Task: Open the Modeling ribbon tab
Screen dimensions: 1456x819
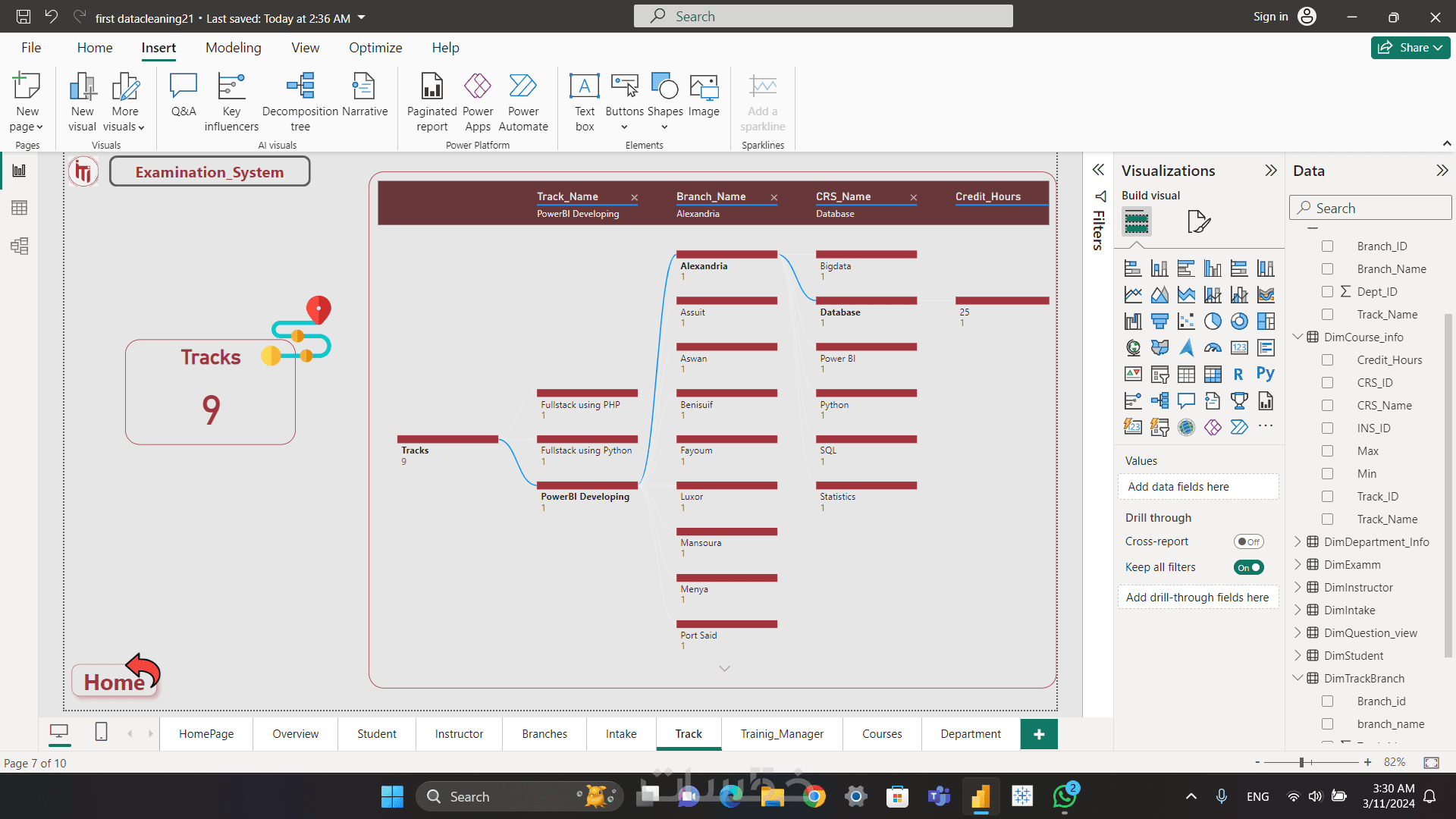Action: pyautogui.click(x=233, y=47)
